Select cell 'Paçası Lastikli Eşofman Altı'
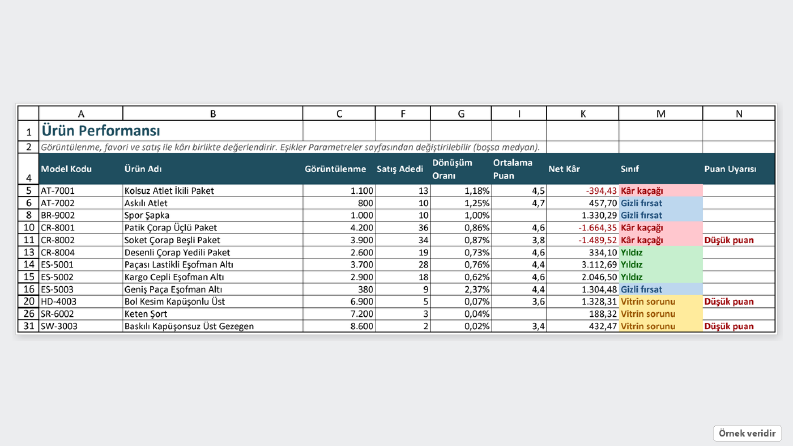793x446 pixels. 213,264
